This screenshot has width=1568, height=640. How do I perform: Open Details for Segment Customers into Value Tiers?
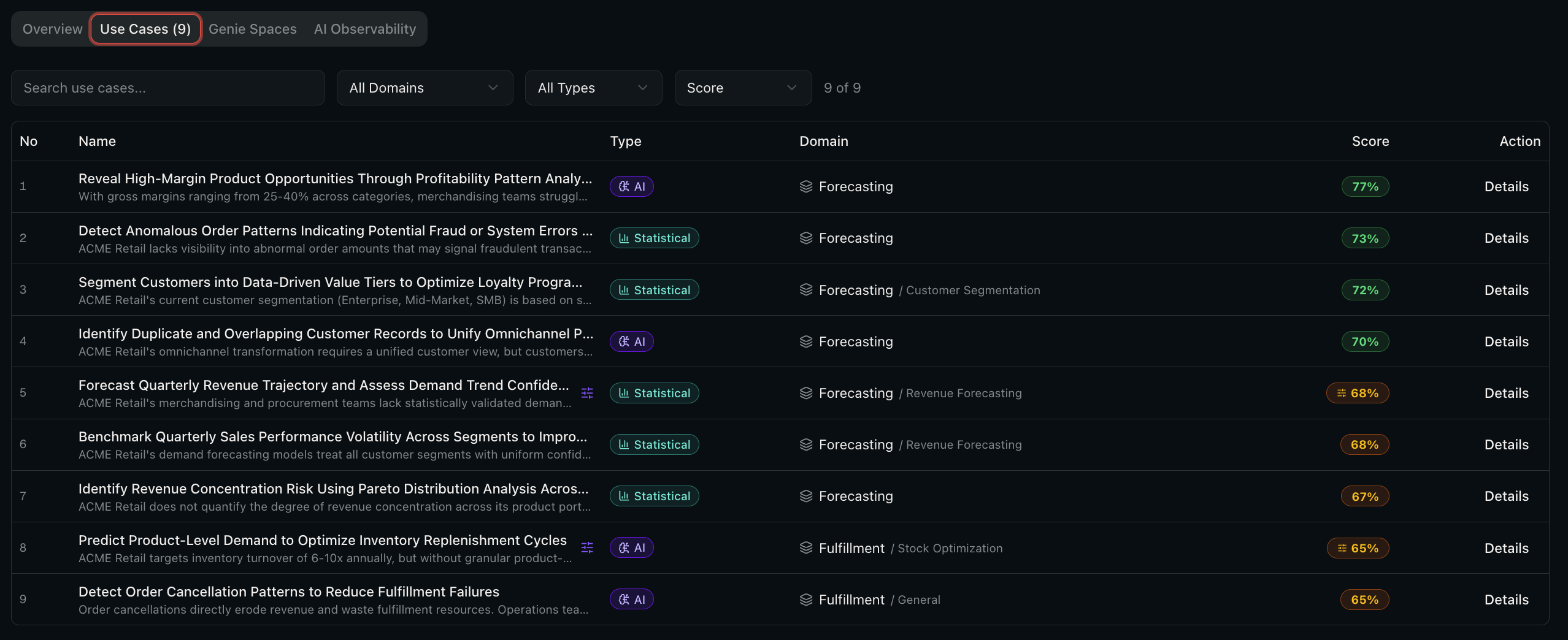tap(1506, 290)
